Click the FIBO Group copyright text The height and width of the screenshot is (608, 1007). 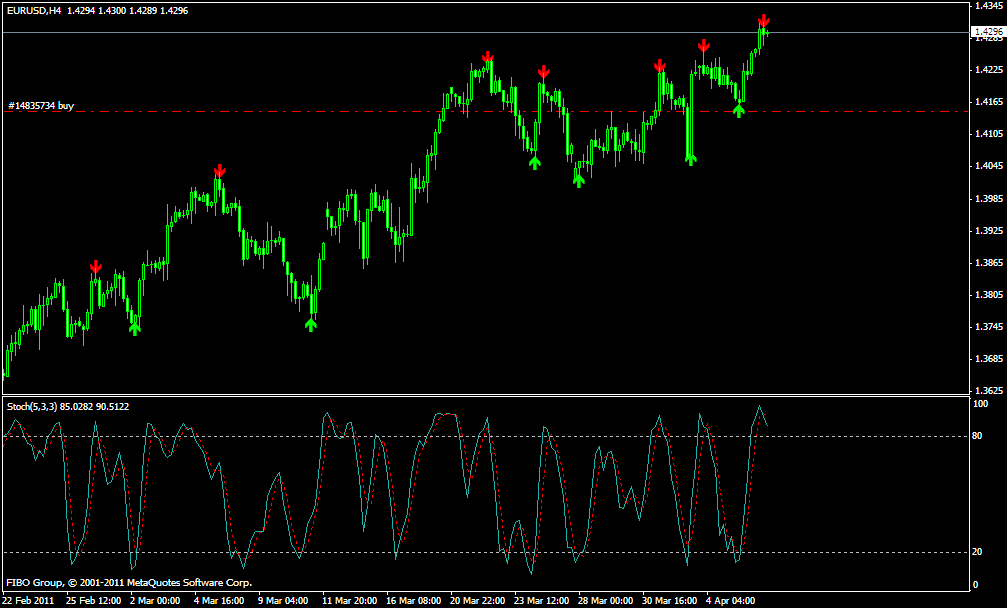(129, 583)
